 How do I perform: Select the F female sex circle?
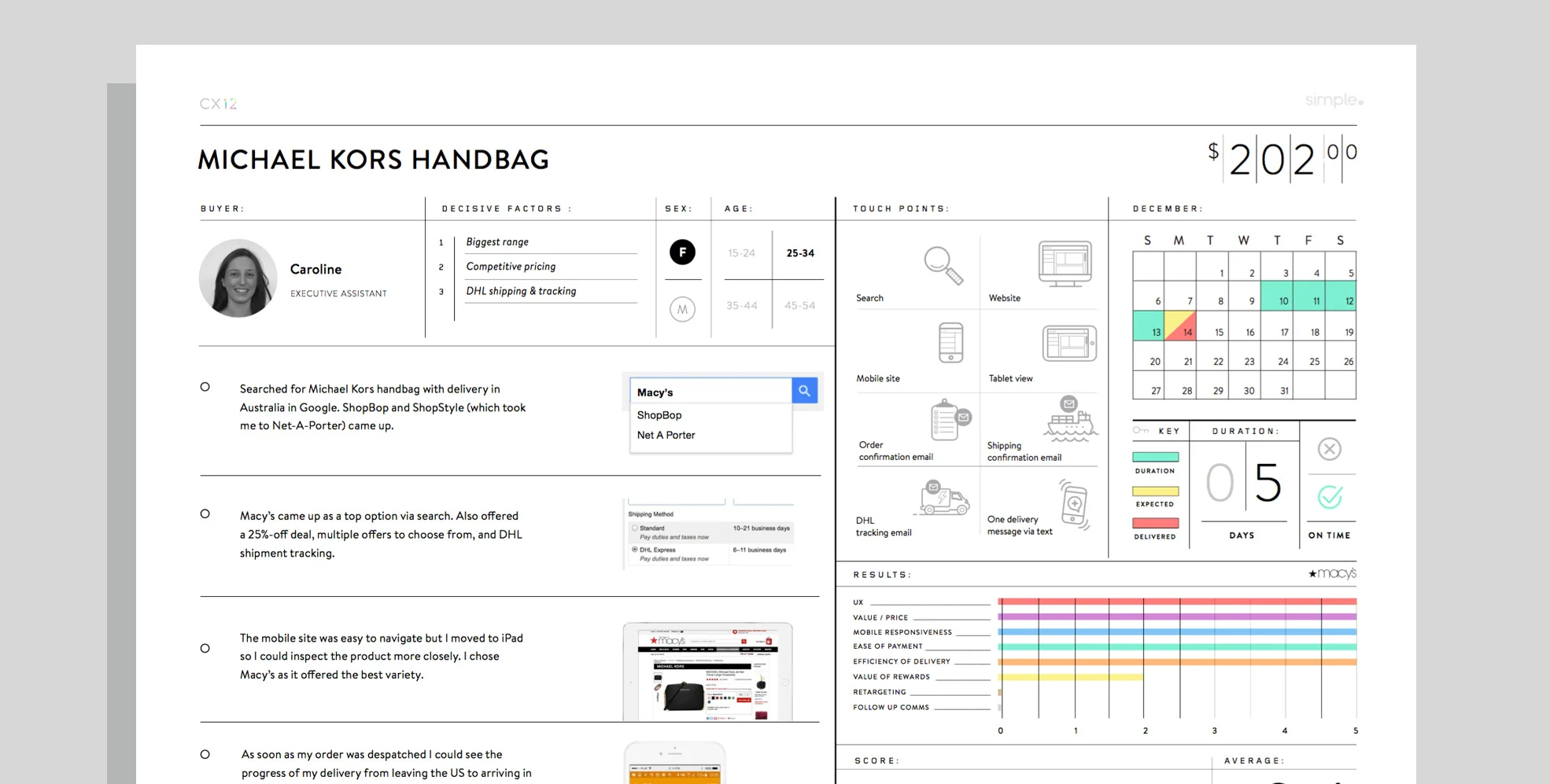point(682,252)
